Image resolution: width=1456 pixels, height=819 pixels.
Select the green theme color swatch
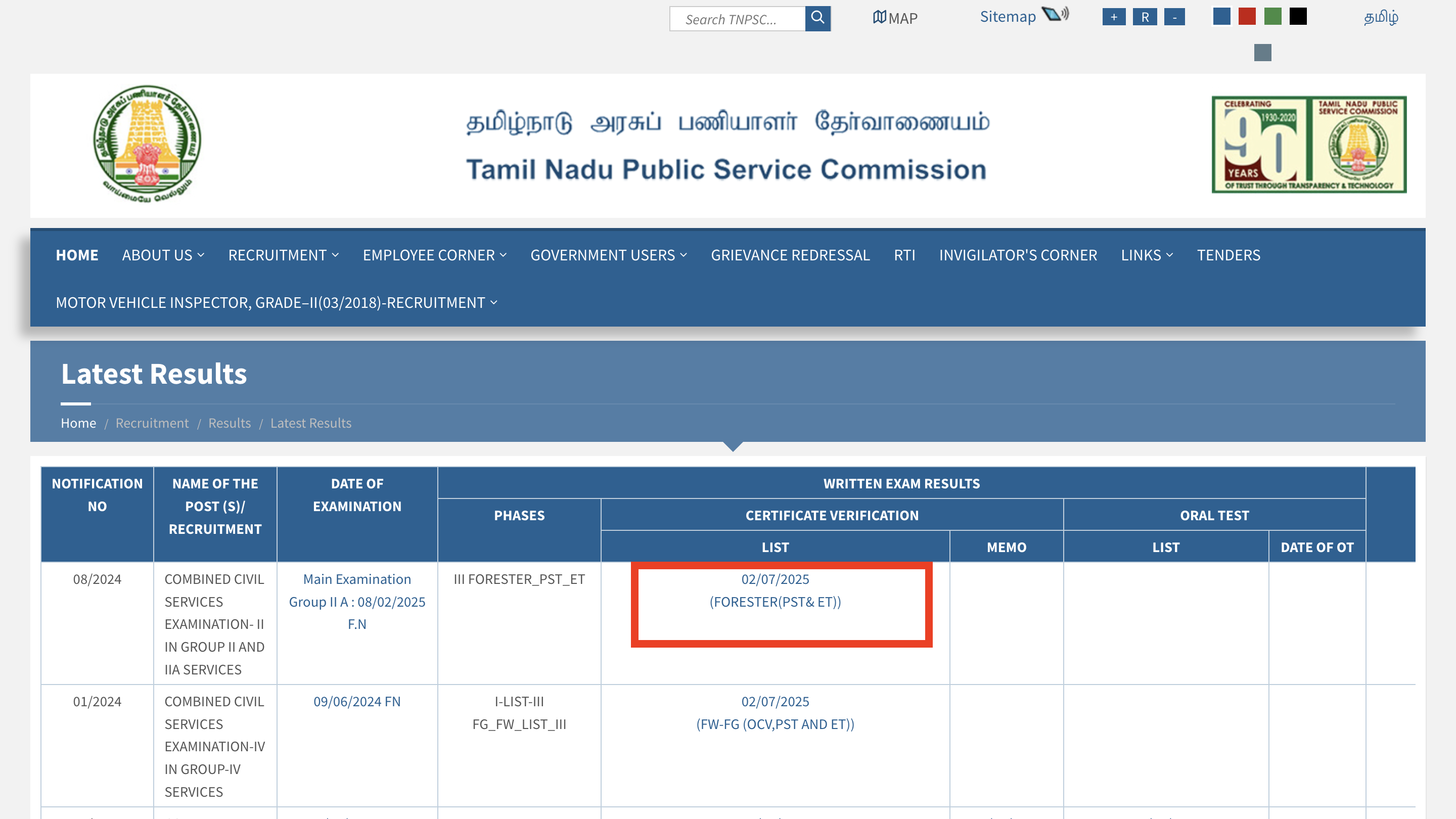pyautogui.click(x=1272, y=16)
